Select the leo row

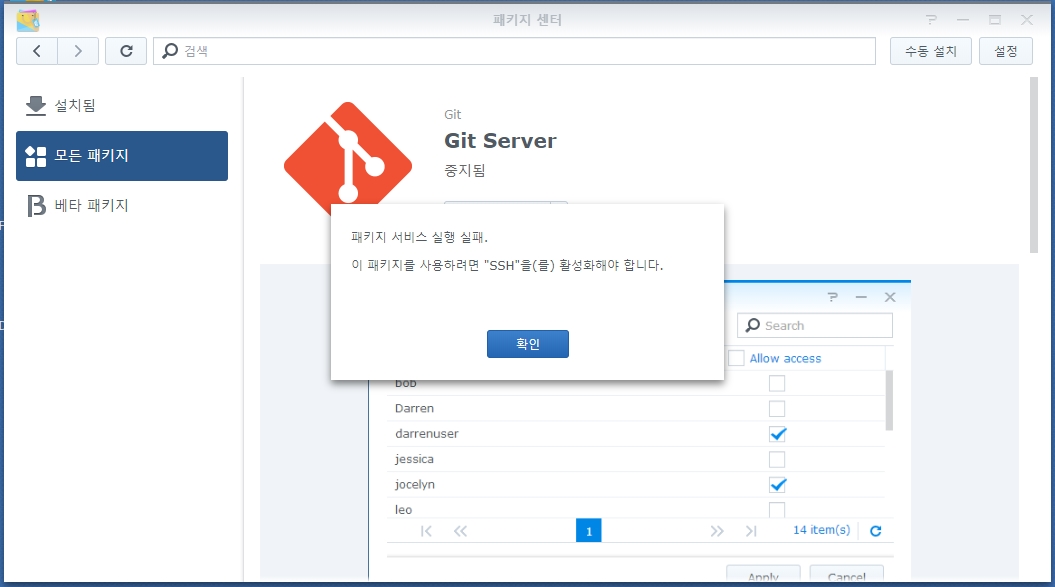[636, 509]
